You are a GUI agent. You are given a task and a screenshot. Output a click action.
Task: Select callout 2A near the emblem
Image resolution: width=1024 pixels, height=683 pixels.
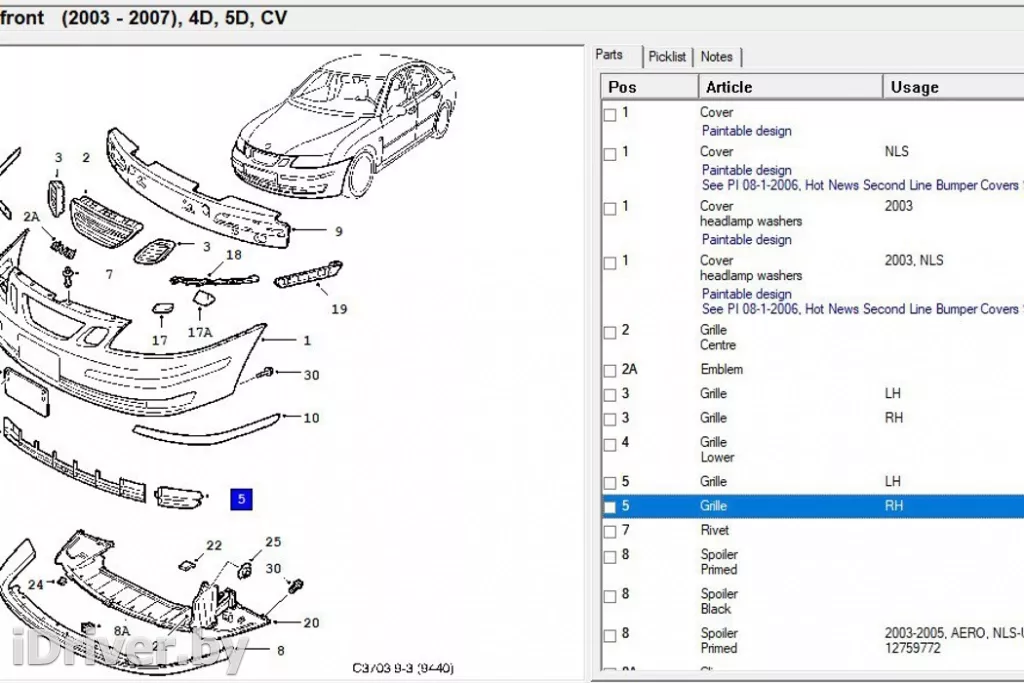click(x=31, y=216)
